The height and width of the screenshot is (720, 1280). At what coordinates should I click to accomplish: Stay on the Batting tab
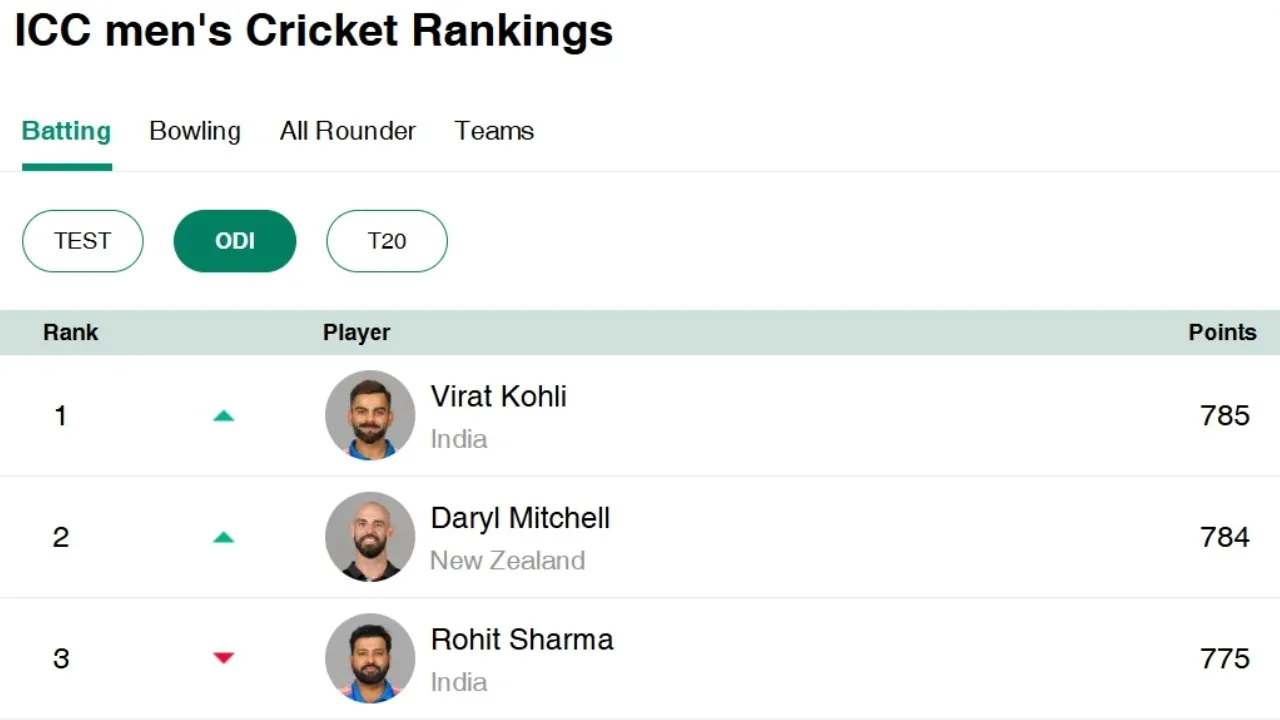pyautogui.click(x=66, y=131)
